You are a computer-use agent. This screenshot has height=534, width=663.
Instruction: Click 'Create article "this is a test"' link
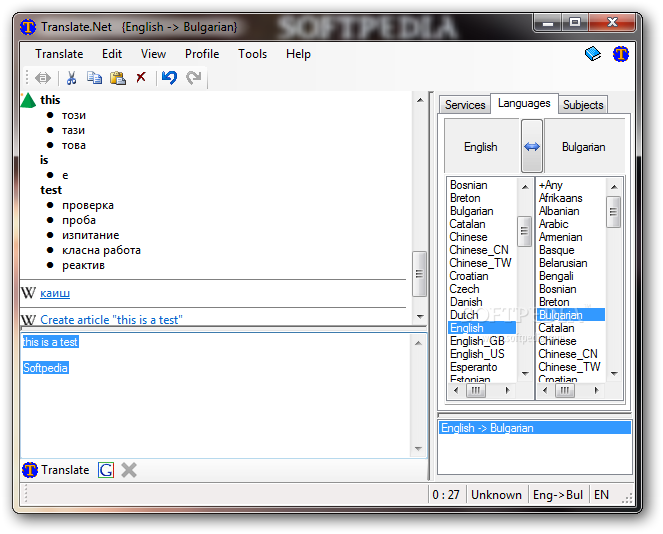click(x=111, y=320)
